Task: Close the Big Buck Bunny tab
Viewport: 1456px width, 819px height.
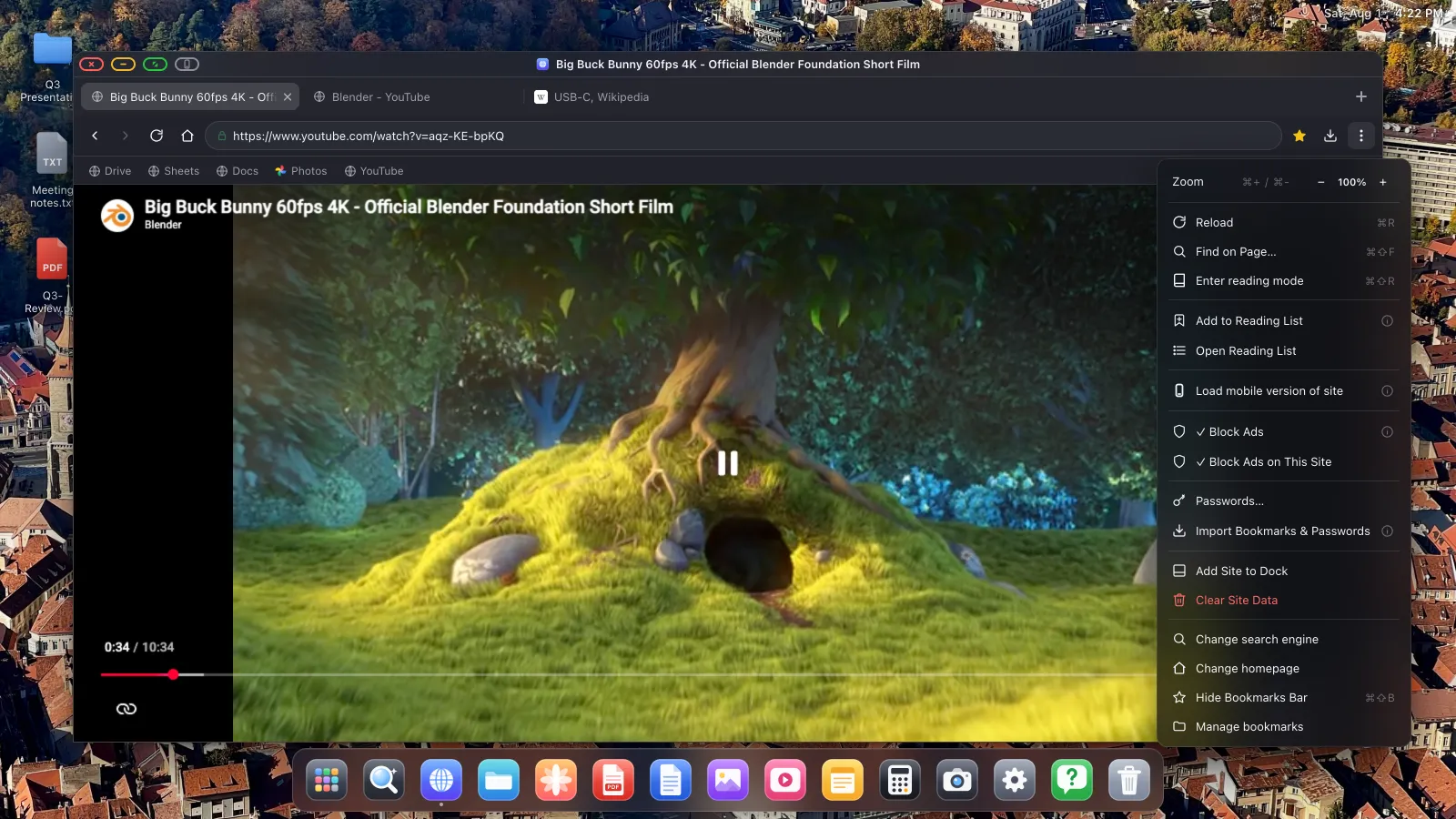Action: point(288,96)
